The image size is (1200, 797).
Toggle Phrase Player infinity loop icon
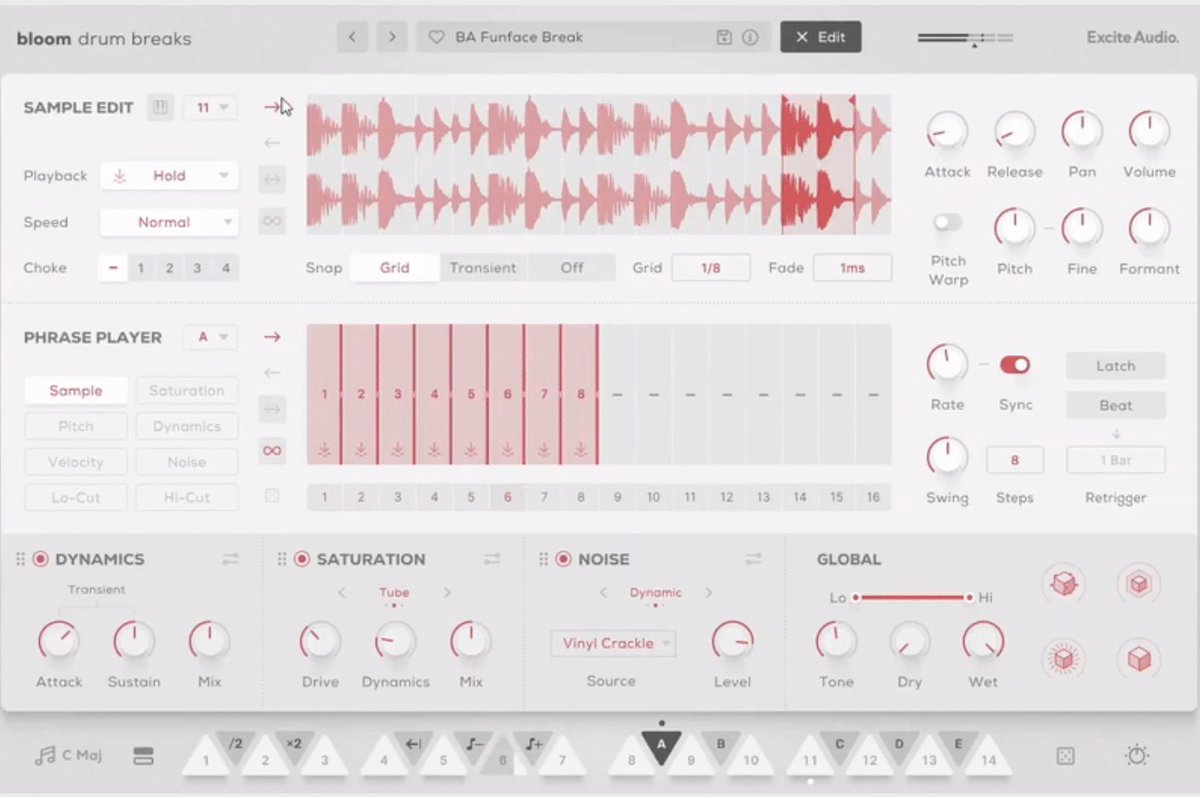click(x=272, y=450)
